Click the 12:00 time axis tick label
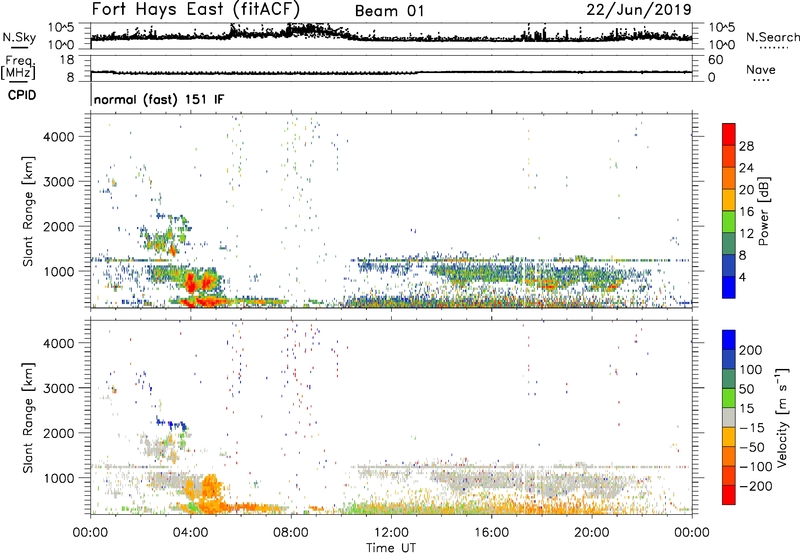Screen dimensions: 800x554 [391, 533]
